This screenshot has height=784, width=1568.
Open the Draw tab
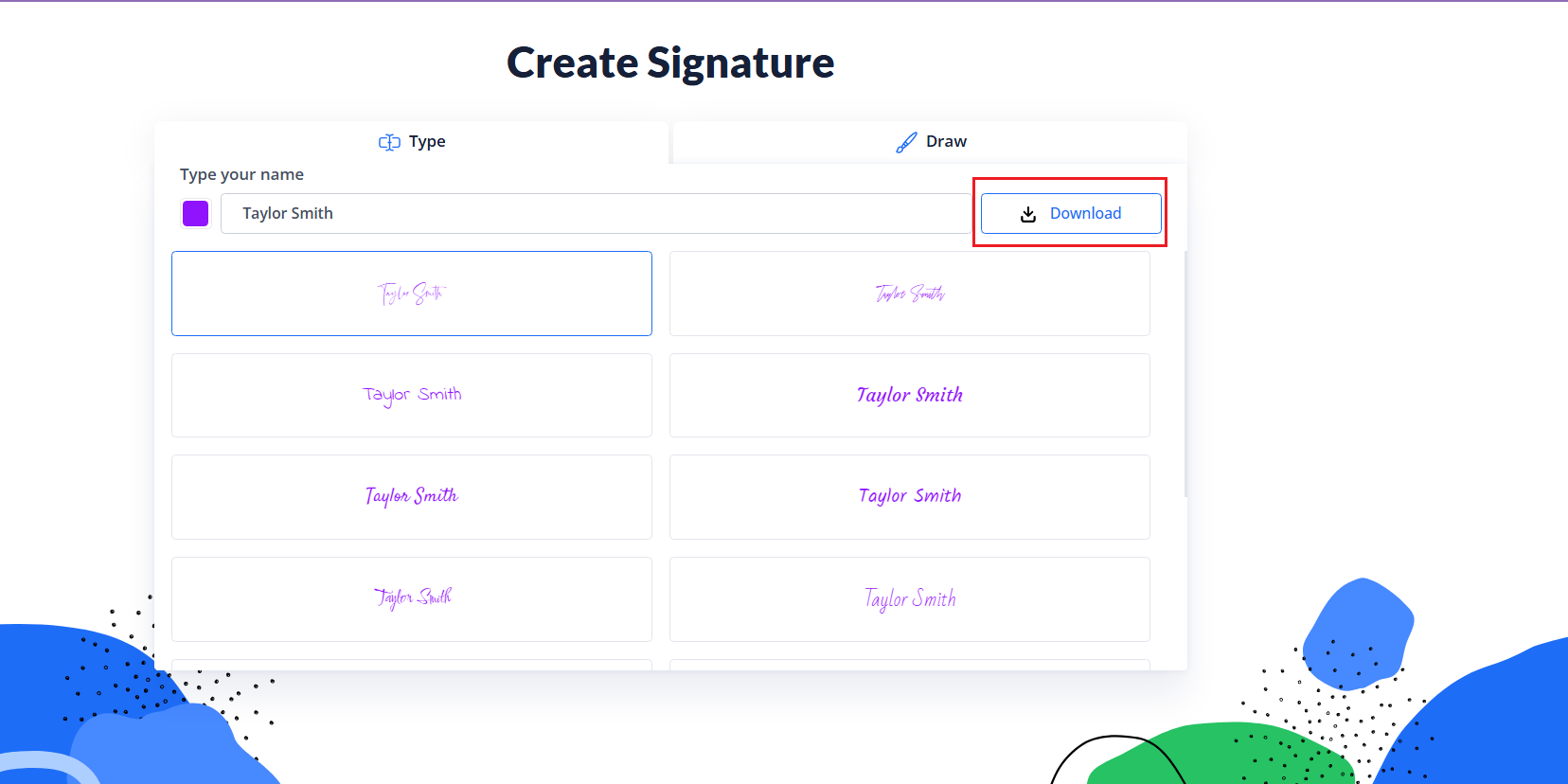930,142
